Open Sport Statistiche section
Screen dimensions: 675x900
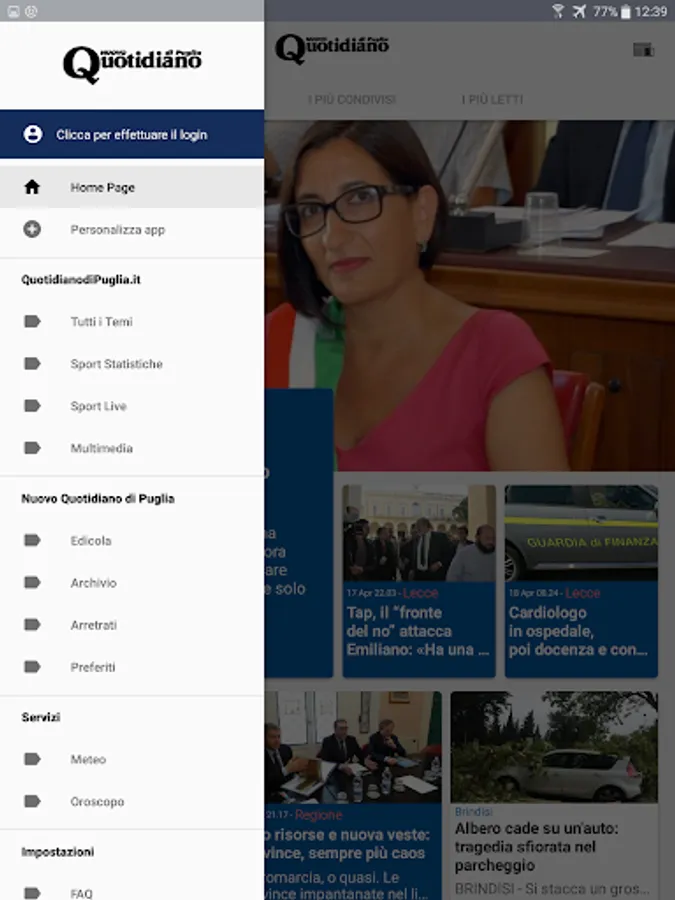(x=132, y=363)
